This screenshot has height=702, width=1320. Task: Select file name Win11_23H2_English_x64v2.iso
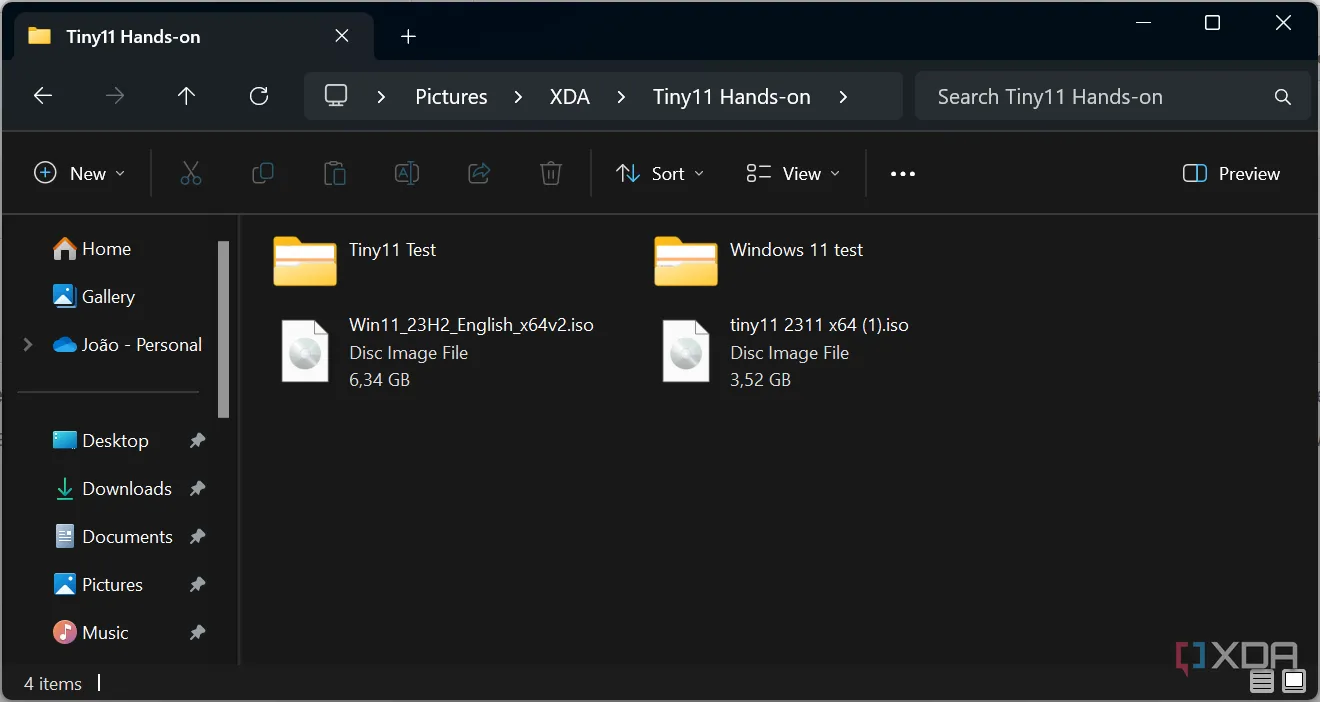[471, 326]
